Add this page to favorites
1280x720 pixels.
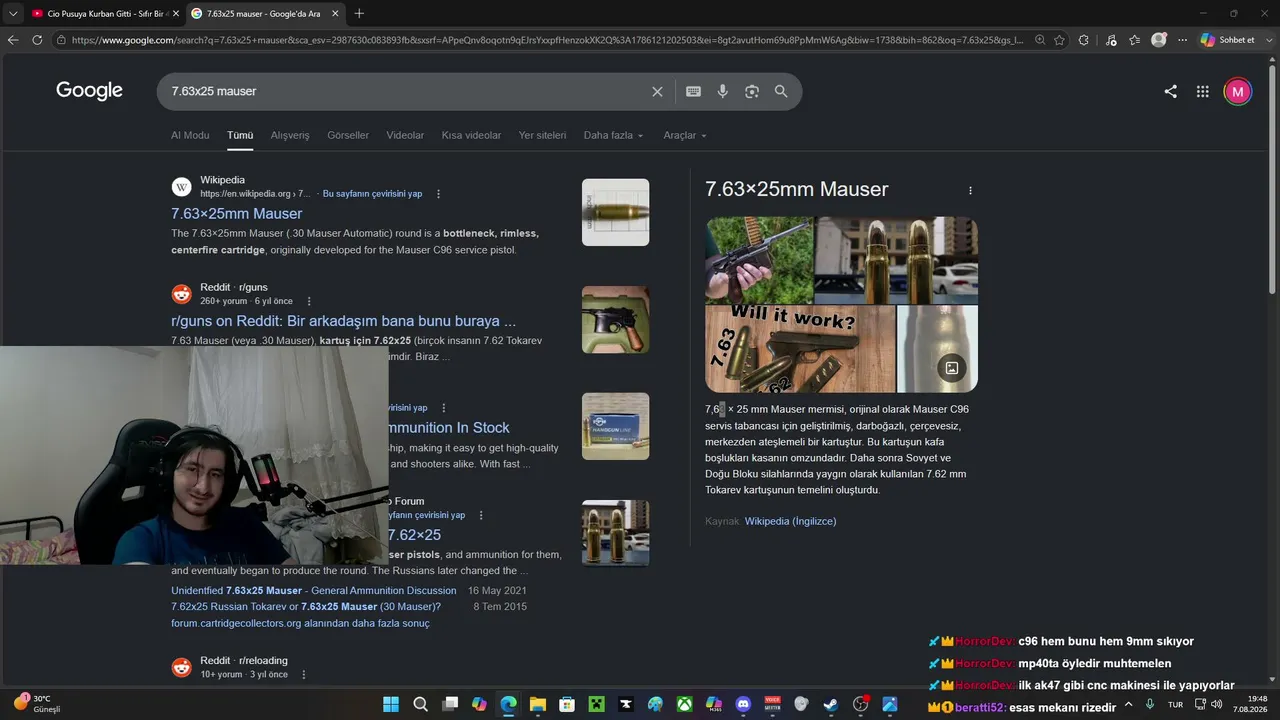1059,40
